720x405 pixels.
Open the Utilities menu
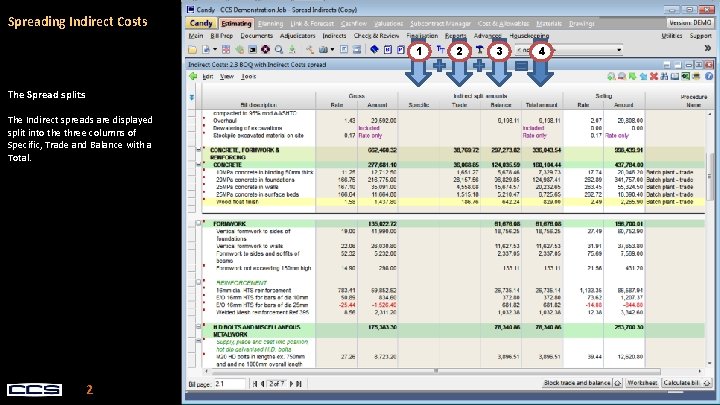pos(672,36)
